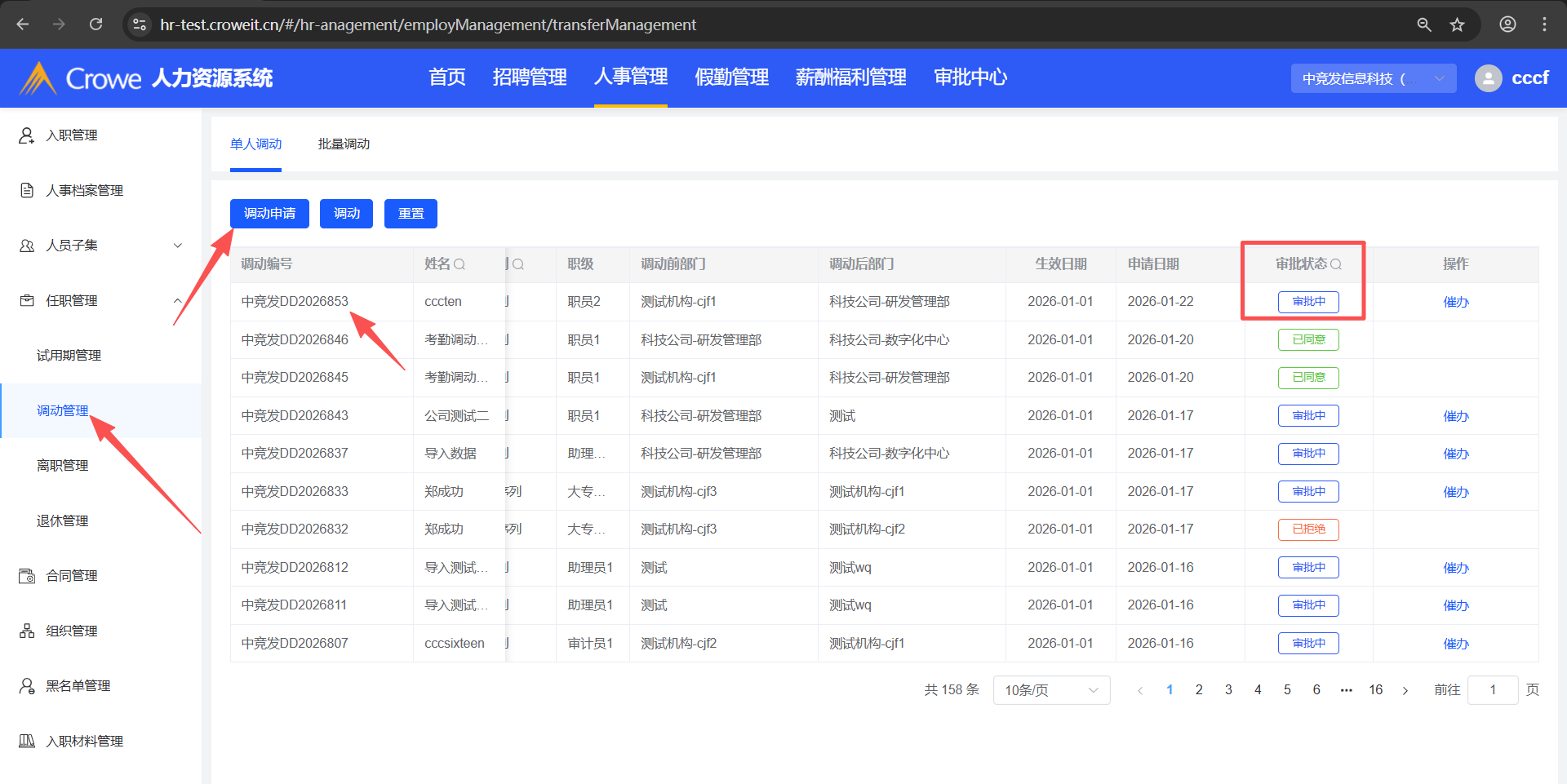This screenshot has height=784, width=1567.
Task: Open the 10条/页 page size dropdown
Action: (1051, 690)
